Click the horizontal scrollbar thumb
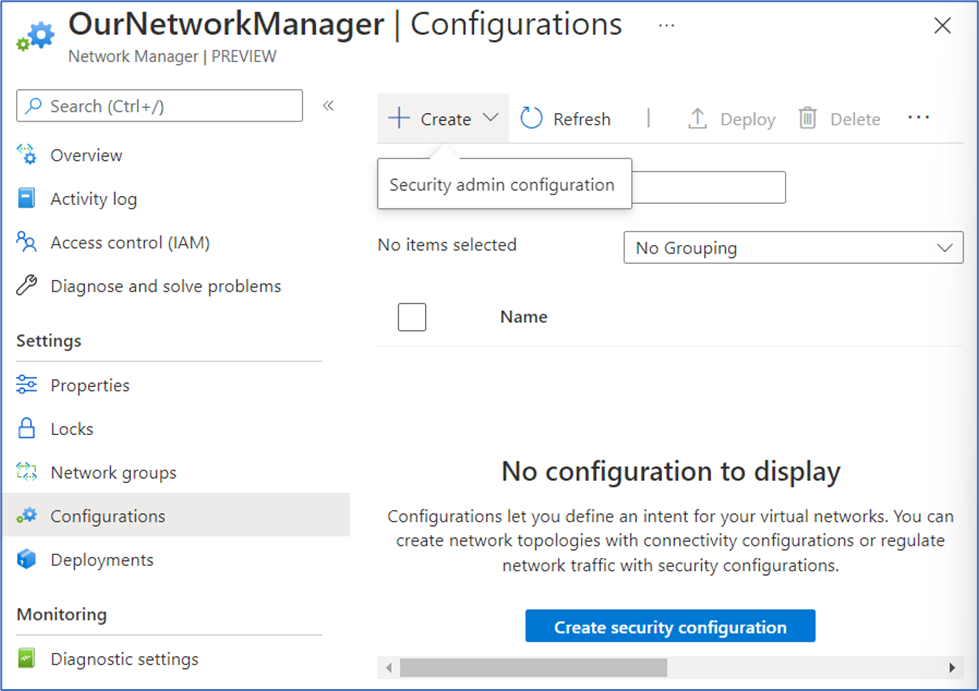Image resolution: width=979 pixels, height=691 pixels. click(535, 667)
